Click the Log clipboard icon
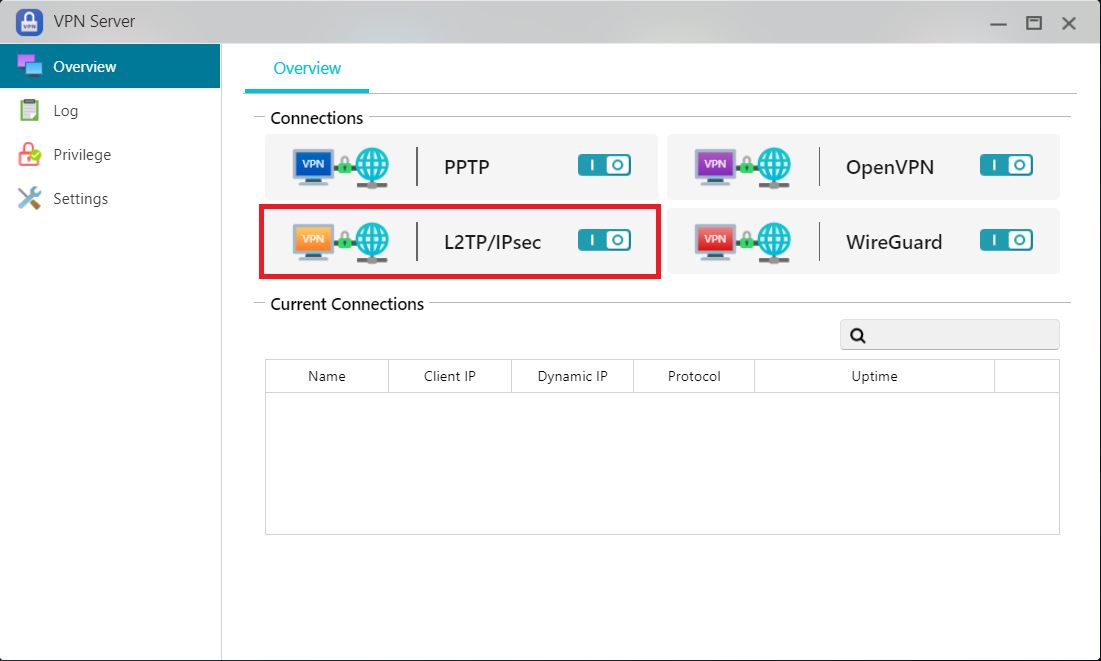The image size is (1101, 661). point(29,110)
